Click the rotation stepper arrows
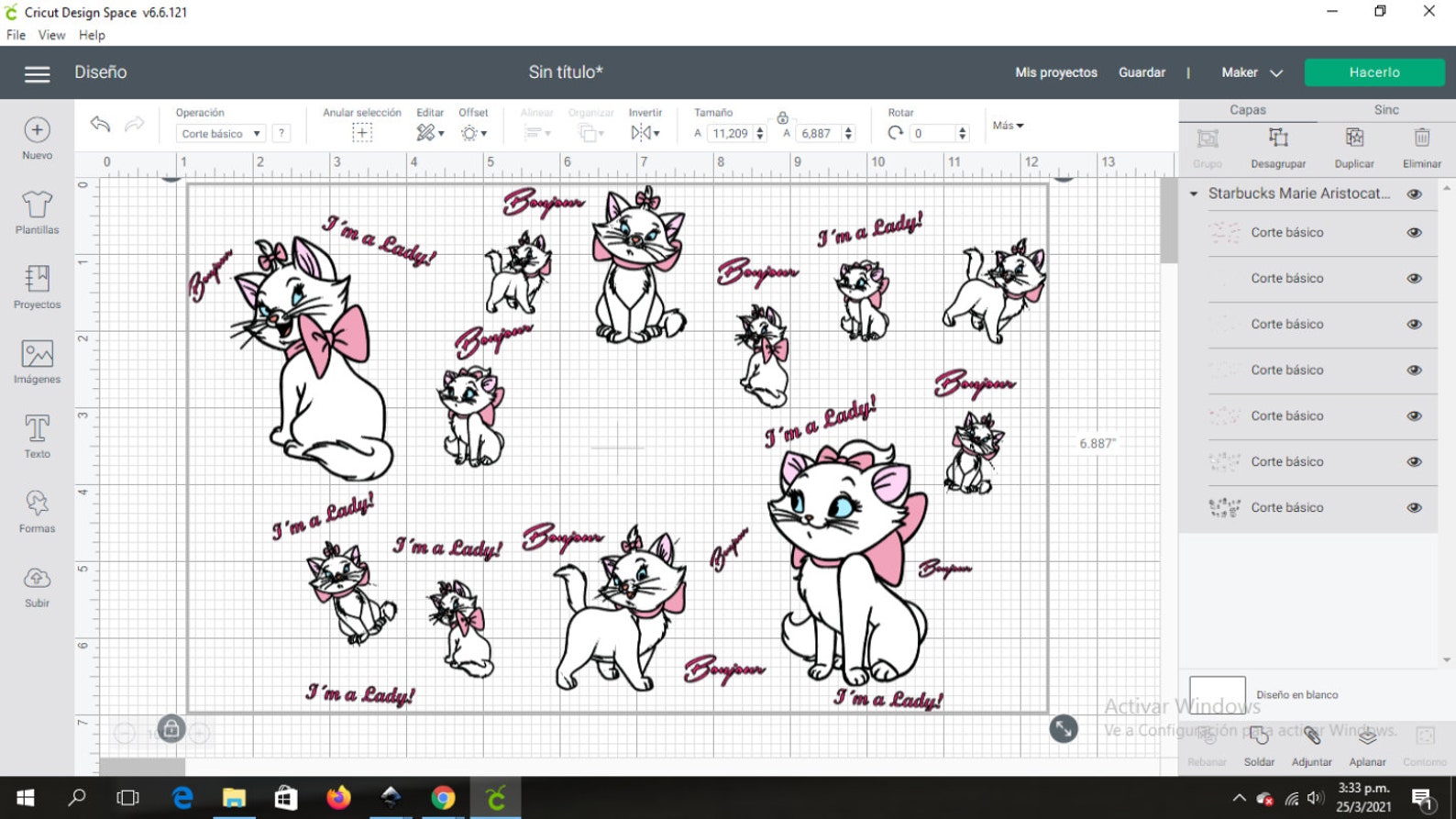Viewport: 1456px width, 819px height. pos(962,133)
